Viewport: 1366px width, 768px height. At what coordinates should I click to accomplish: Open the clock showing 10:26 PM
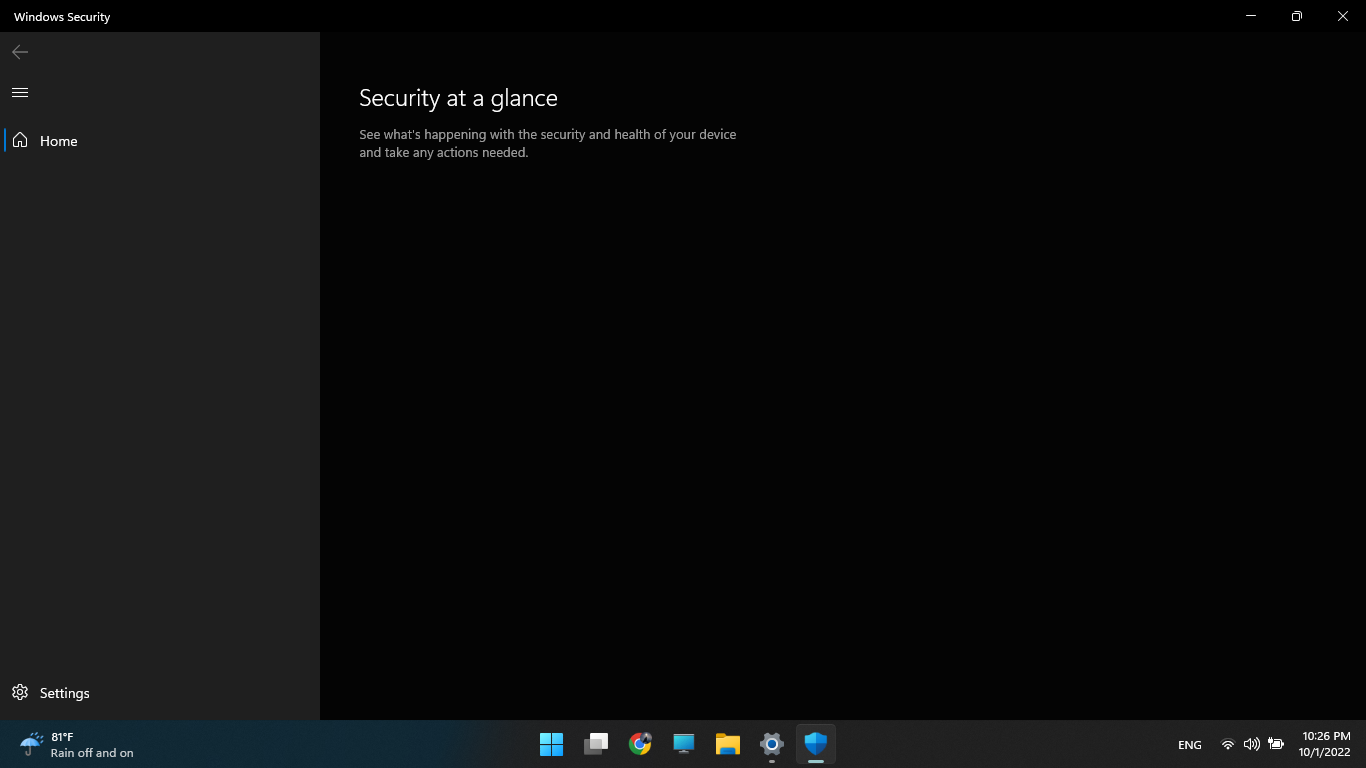1326,744
